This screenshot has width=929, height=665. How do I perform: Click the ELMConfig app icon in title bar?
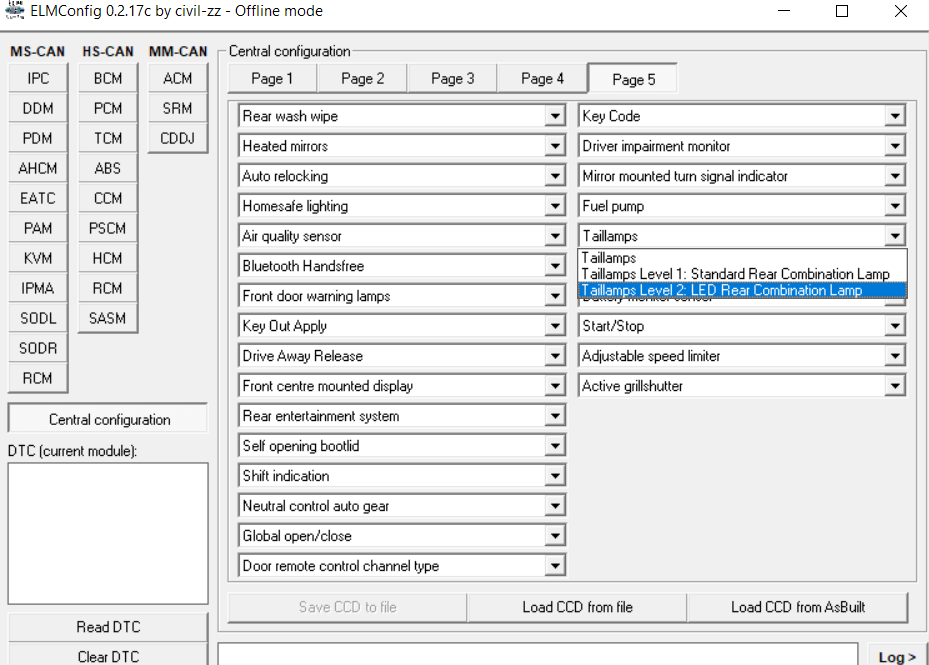15,11
